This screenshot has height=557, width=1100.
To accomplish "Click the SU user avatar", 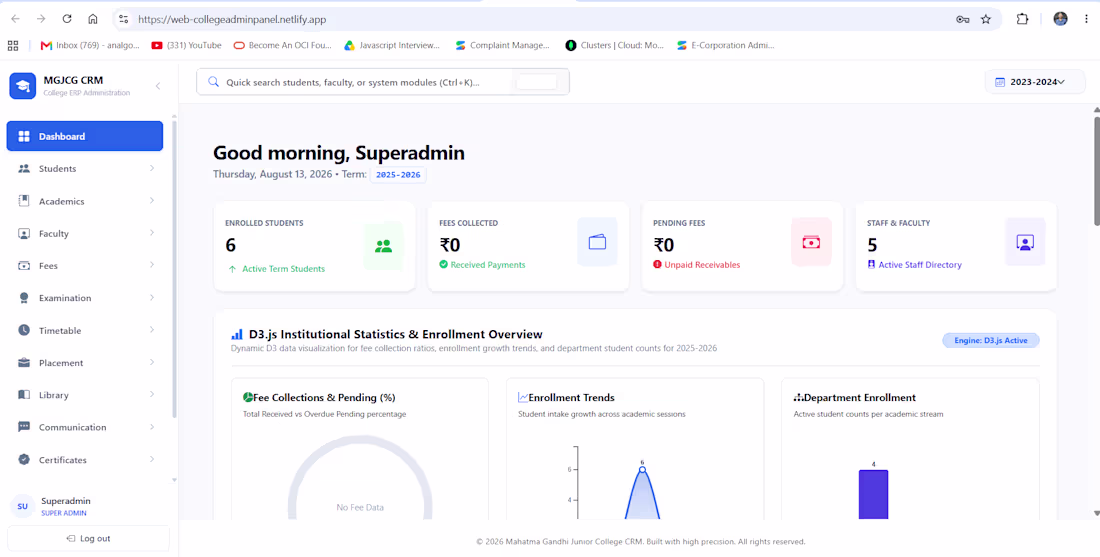I will (22, 506).
